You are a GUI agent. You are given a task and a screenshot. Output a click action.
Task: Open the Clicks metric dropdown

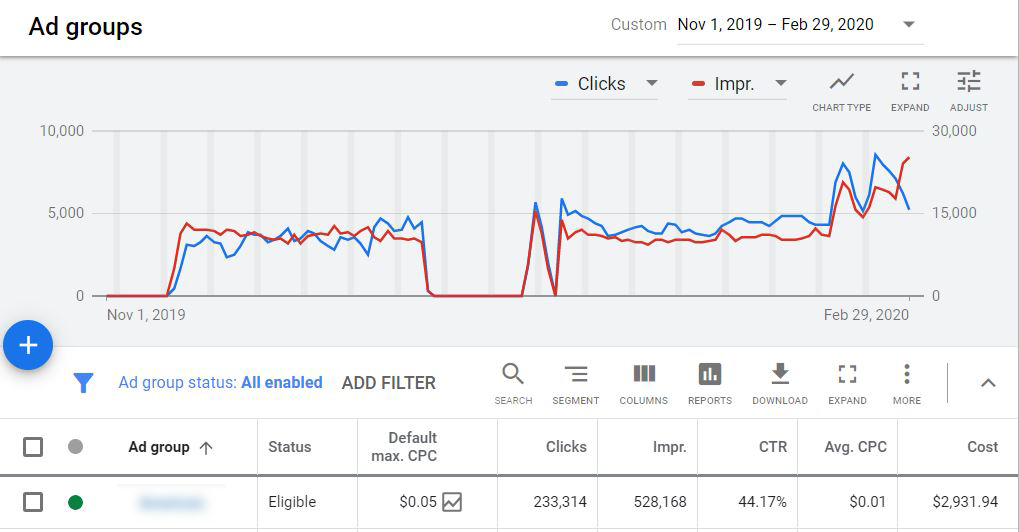(x=606, y=84)
